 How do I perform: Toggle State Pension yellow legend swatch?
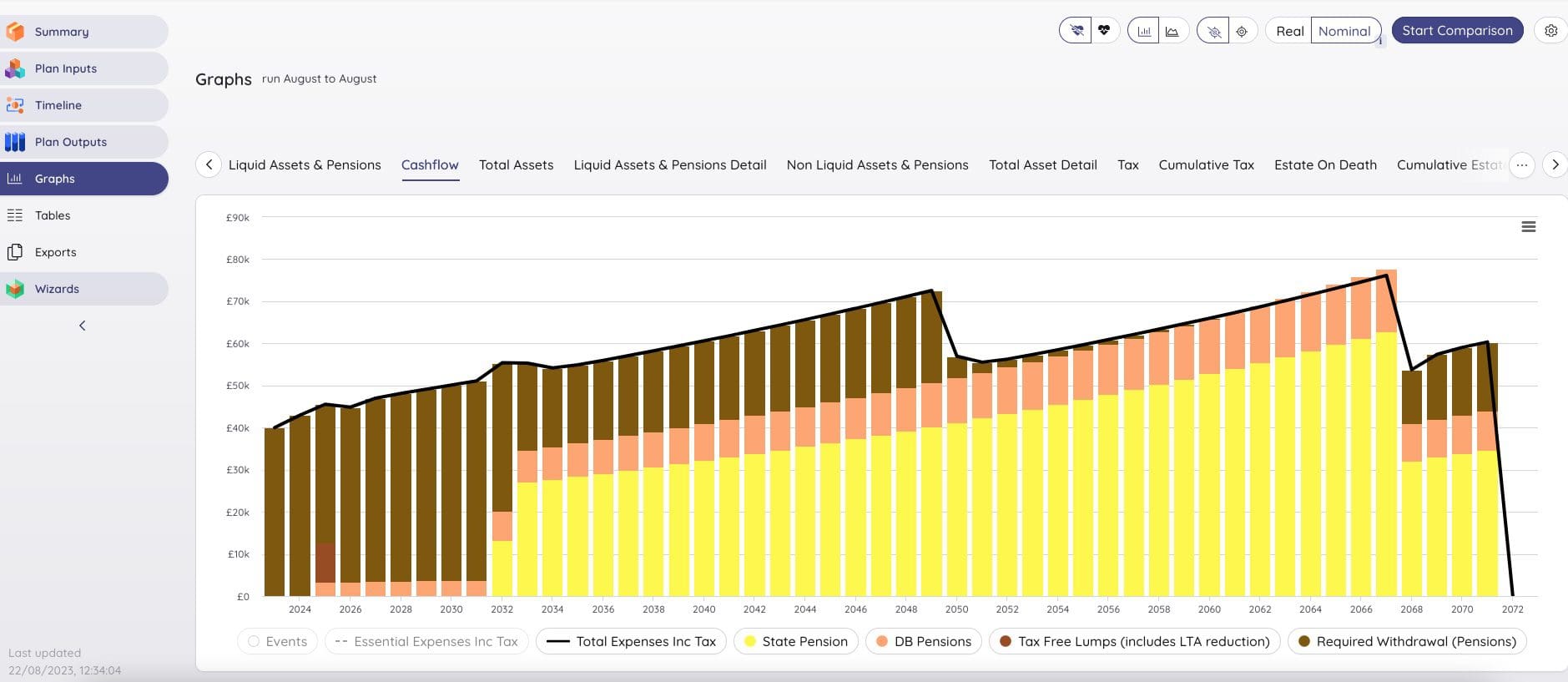(x=749, y=641)
